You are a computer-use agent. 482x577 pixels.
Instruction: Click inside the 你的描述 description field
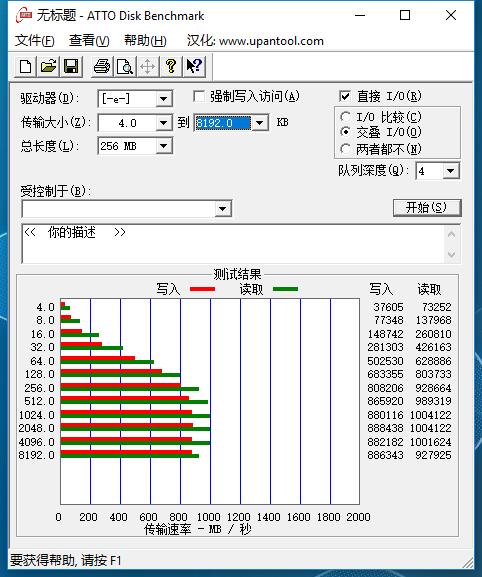pyautogui.click(x=233, y=244)
